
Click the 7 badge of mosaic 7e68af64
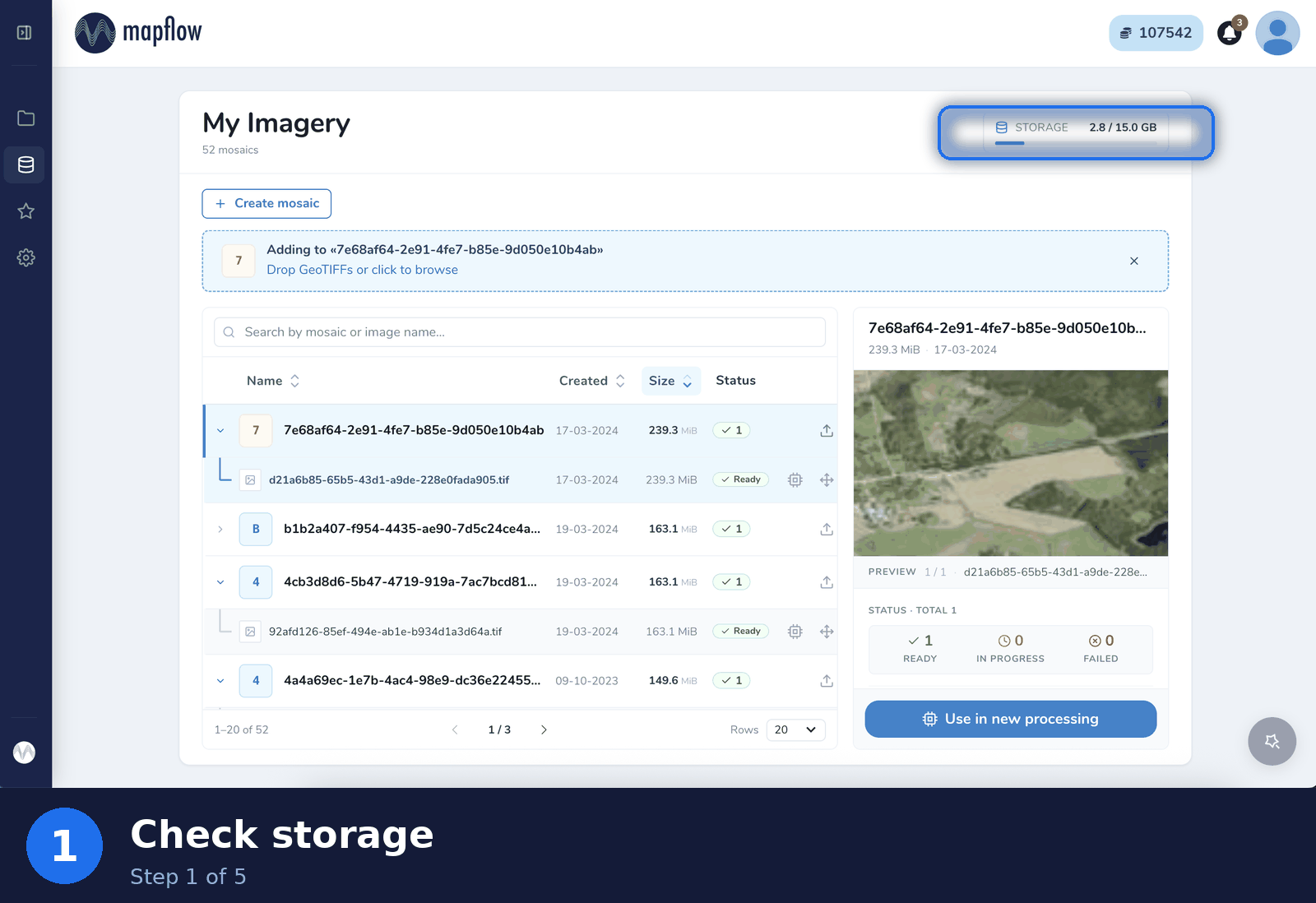(256, 431)
